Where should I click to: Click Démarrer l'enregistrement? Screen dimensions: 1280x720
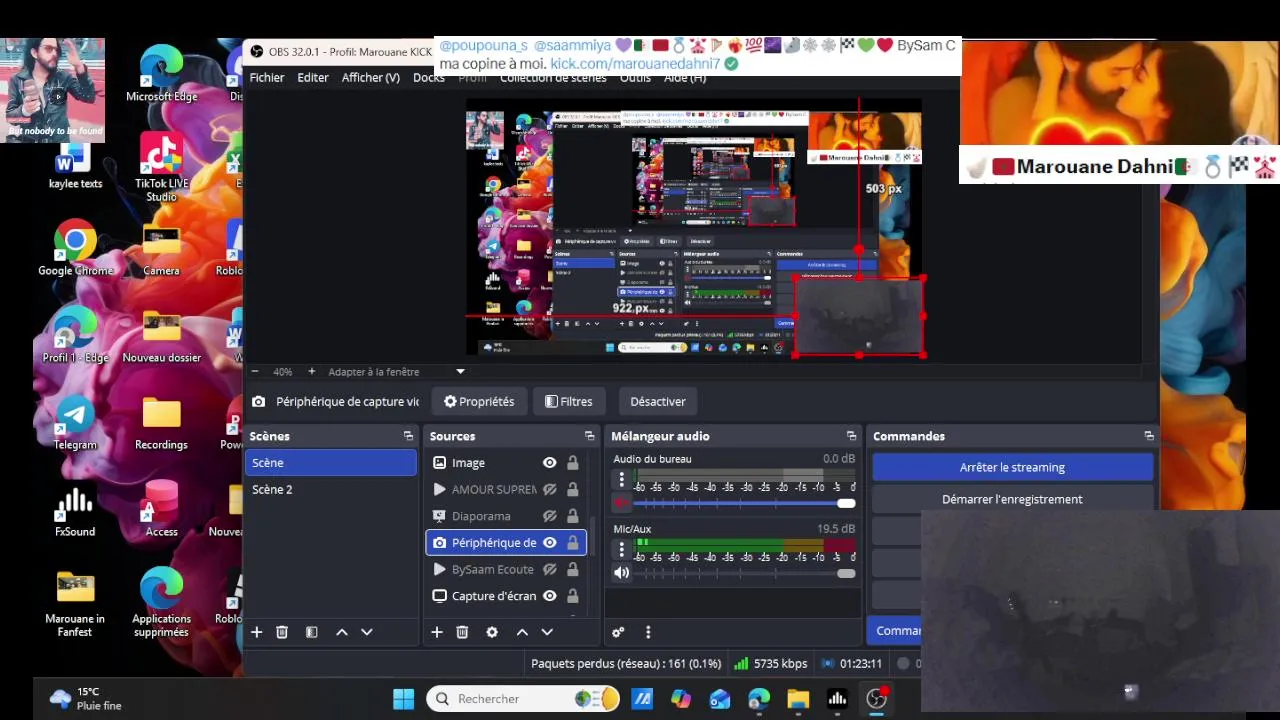tap(1012, 499)
